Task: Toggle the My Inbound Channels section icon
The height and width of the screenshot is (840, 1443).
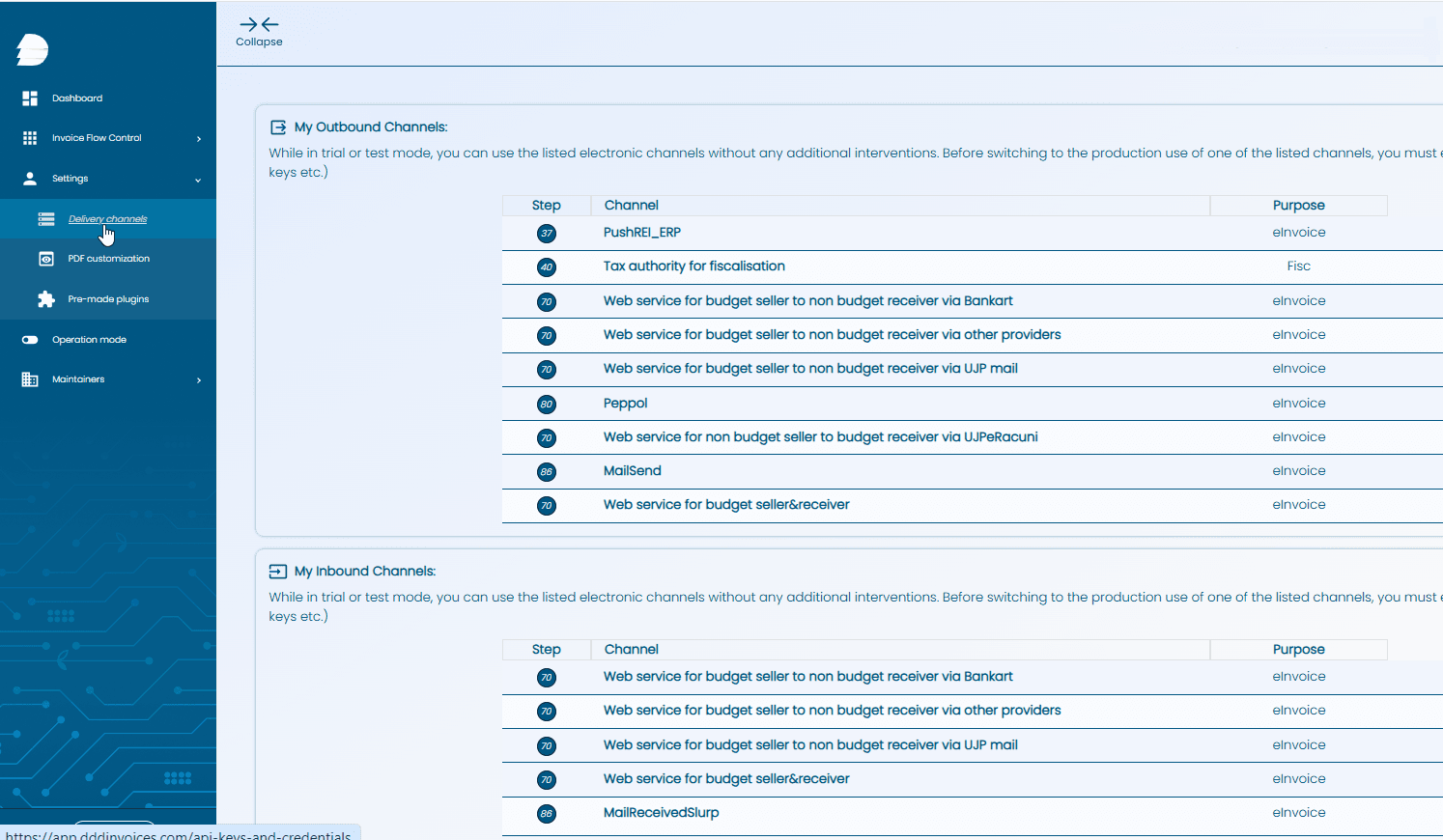Action: 278,570
